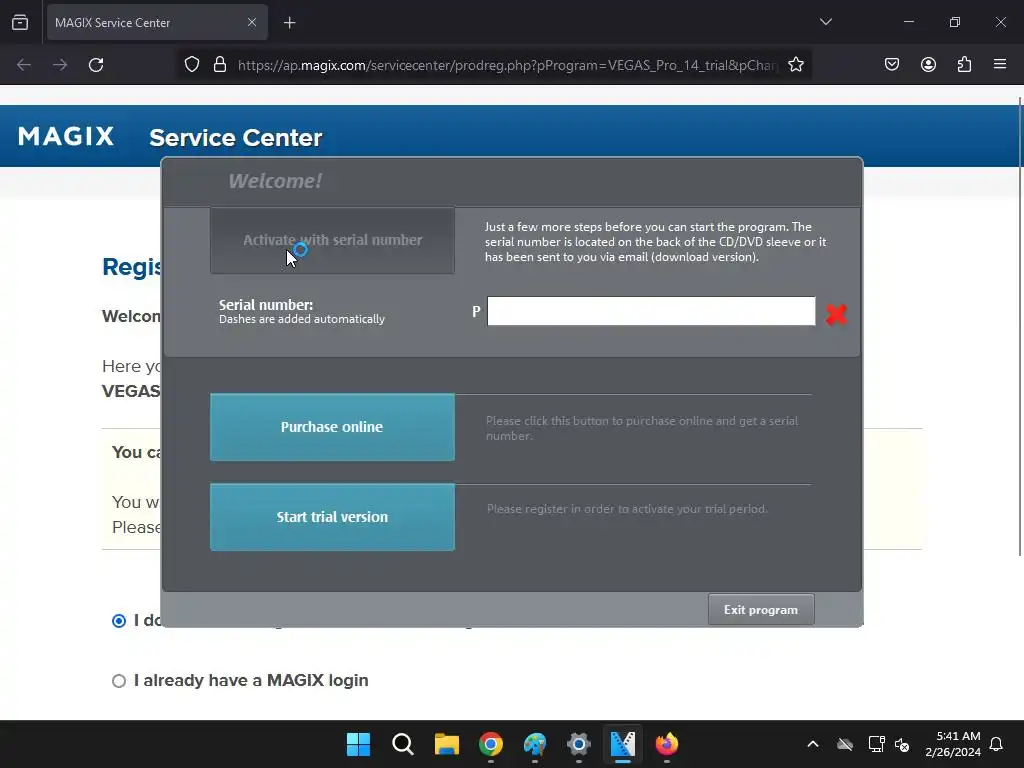Viewport: 1024px width, 768px height.
Task: Click the Firefox View tab-overview icon
Action: (20, 22)
